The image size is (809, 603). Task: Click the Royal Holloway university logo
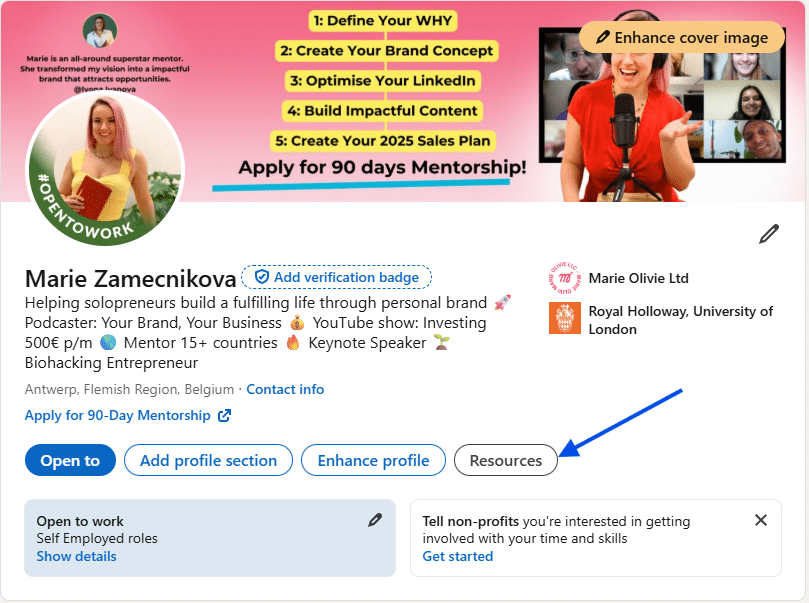click(x=565, y=318)
